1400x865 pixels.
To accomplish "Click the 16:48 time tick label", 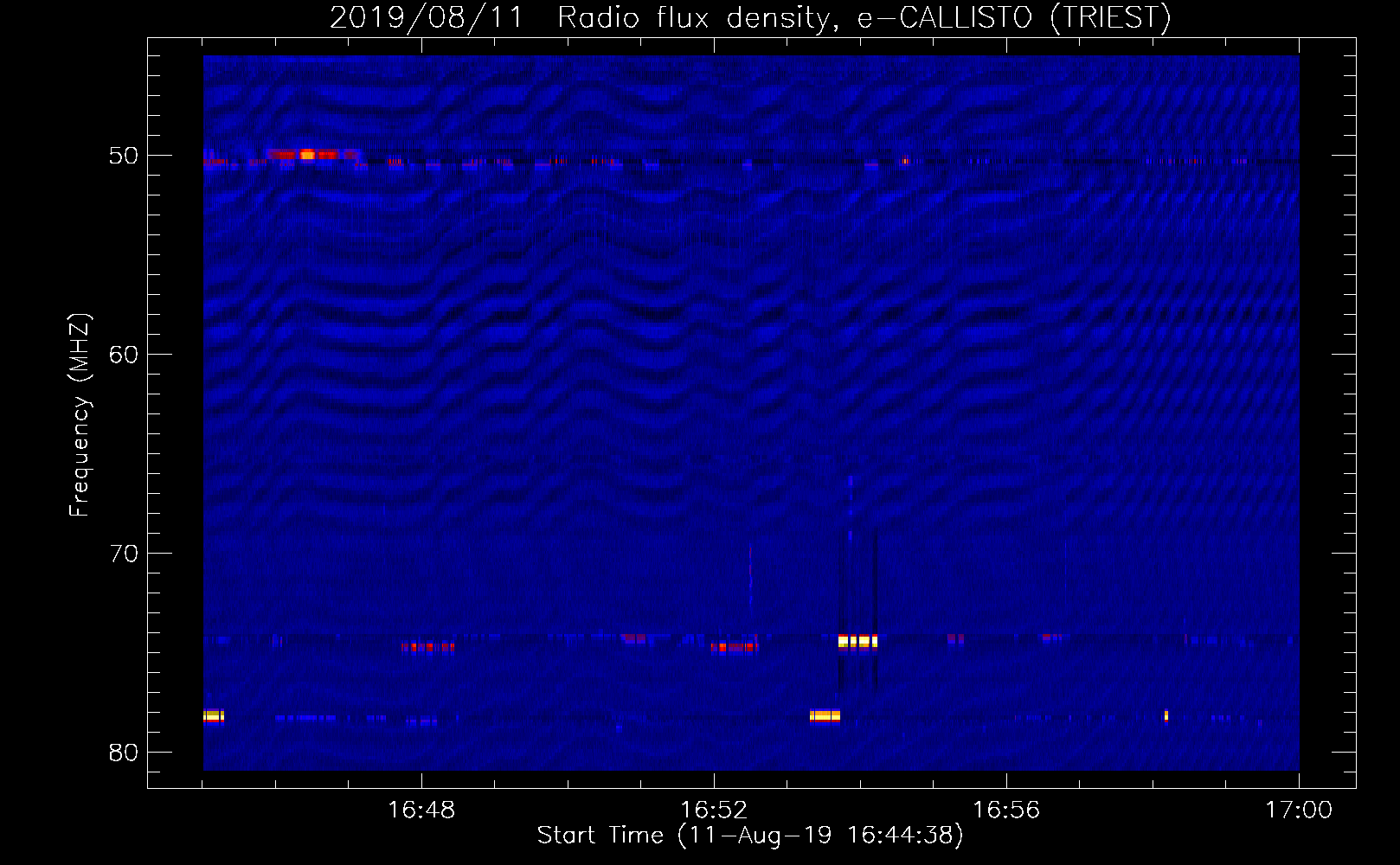I will pos(421,811).
